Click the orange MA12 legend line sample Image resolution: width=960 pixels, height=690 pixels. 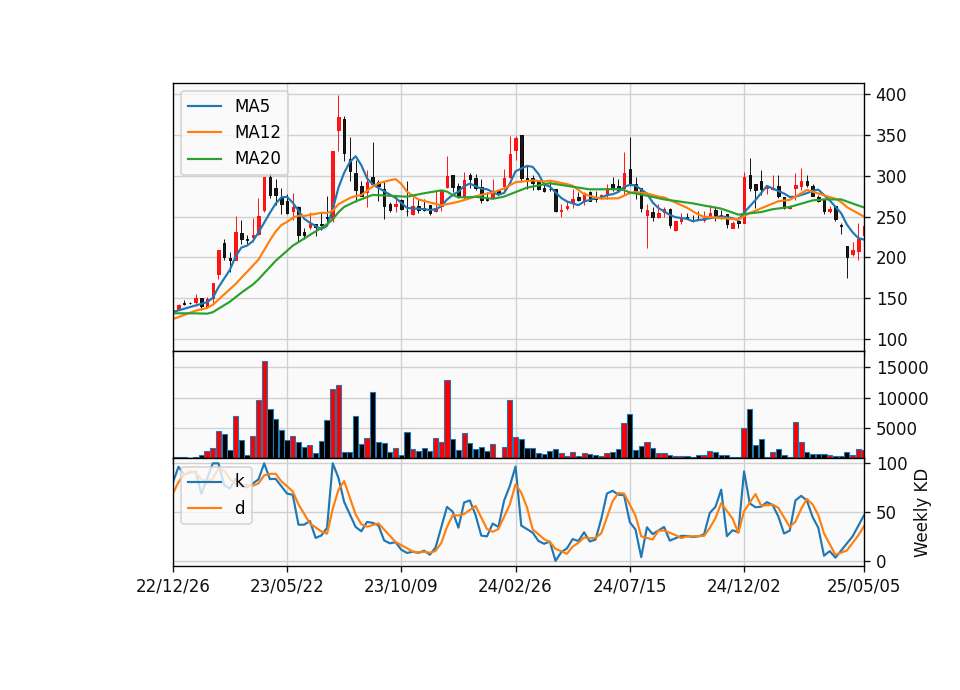[x=204, y=132]
